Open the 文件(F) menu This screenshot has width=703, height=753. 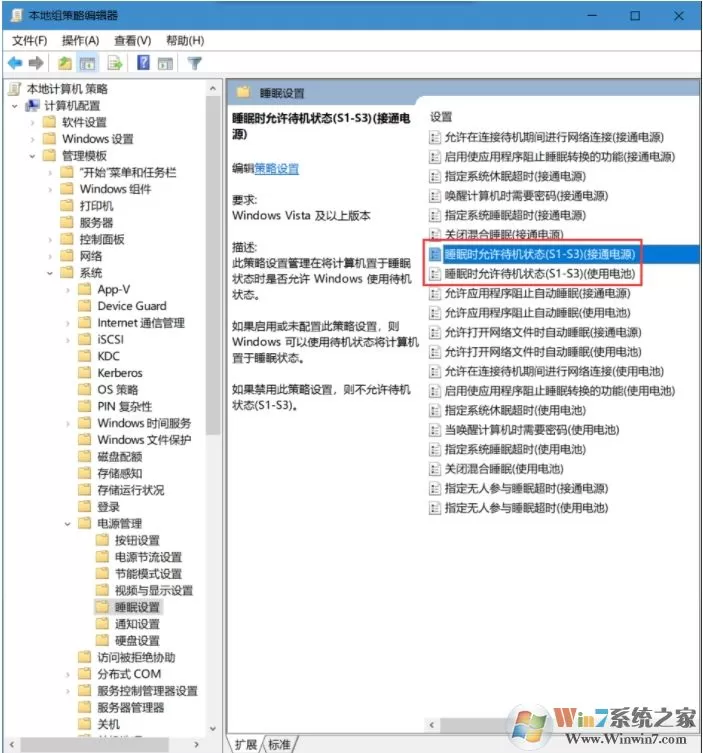[30, 41]
